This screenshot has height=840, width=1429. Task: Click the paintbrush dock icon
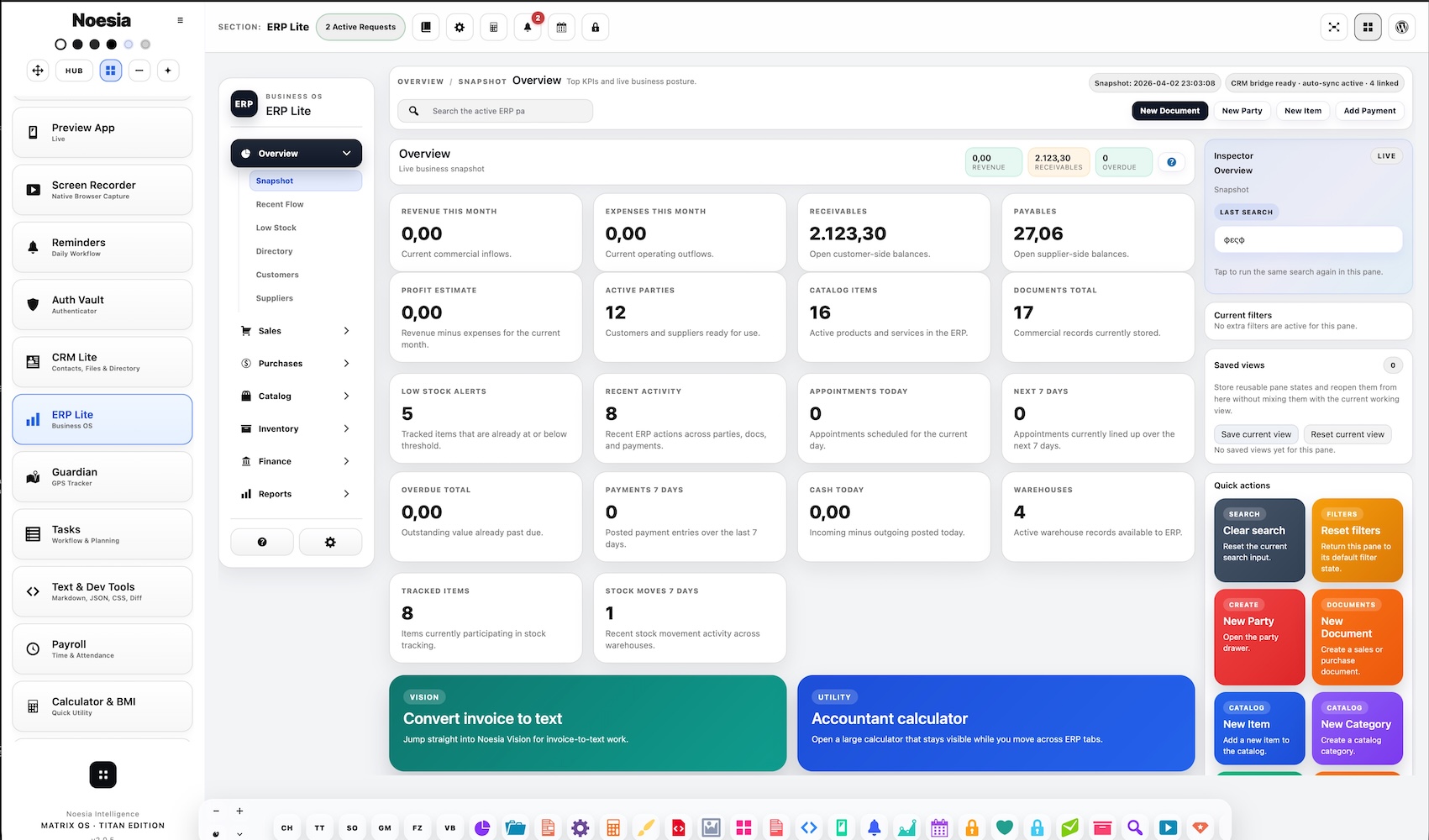pyautogui.click(x=646, y=827)
